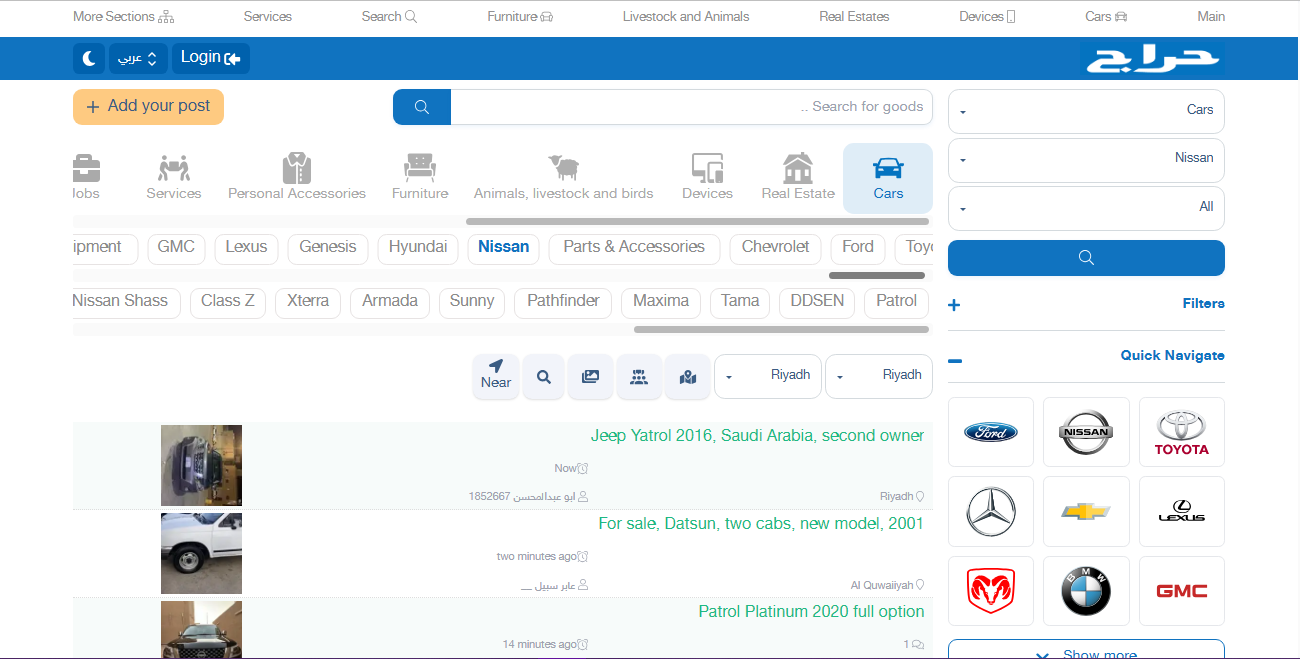Select the GMC logo in Quick Navigate
1300x659 pixels.
[x=1182, y=591]
